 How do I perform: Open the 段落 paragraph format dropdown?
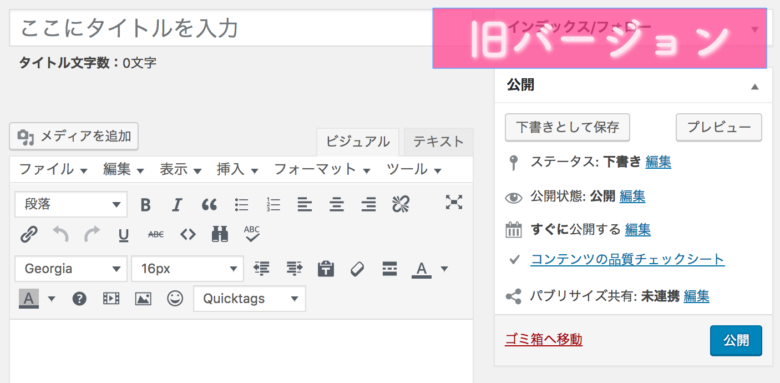[71, 204]
